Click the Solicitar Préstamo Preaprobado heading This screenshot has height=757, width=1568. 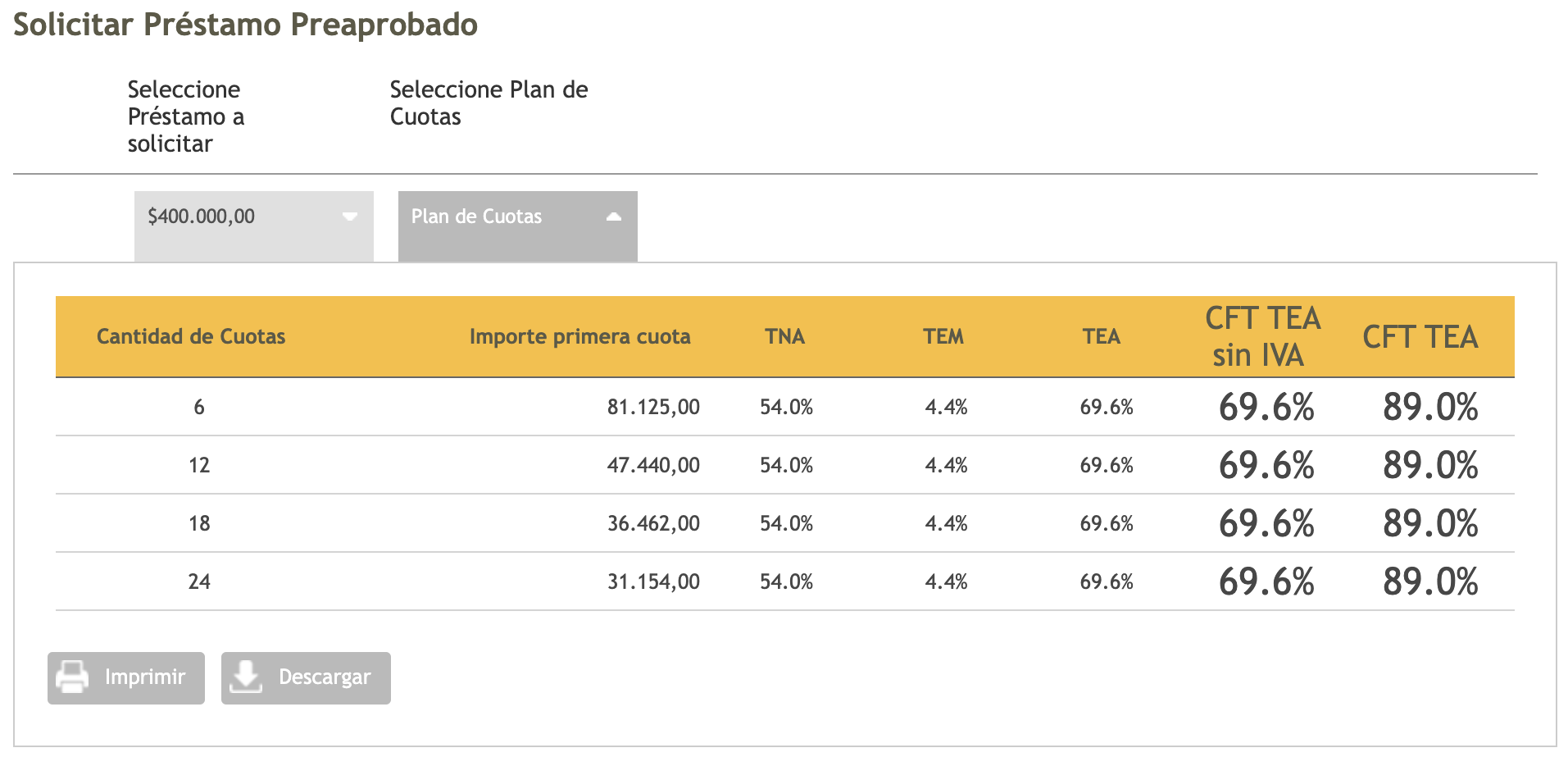coord(246,25)
